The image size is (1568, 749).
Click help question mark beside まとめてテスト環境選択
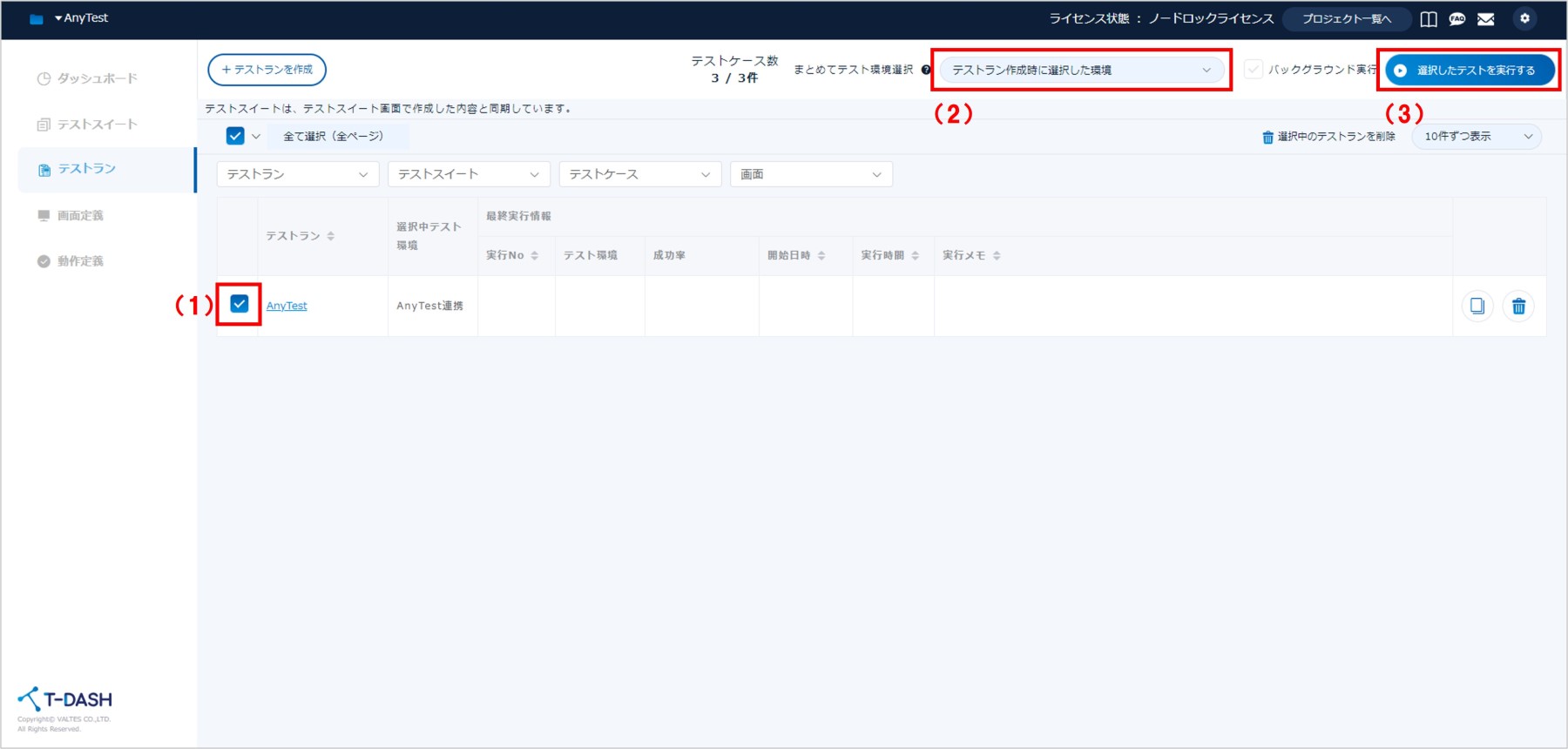[x=926, y=70]
